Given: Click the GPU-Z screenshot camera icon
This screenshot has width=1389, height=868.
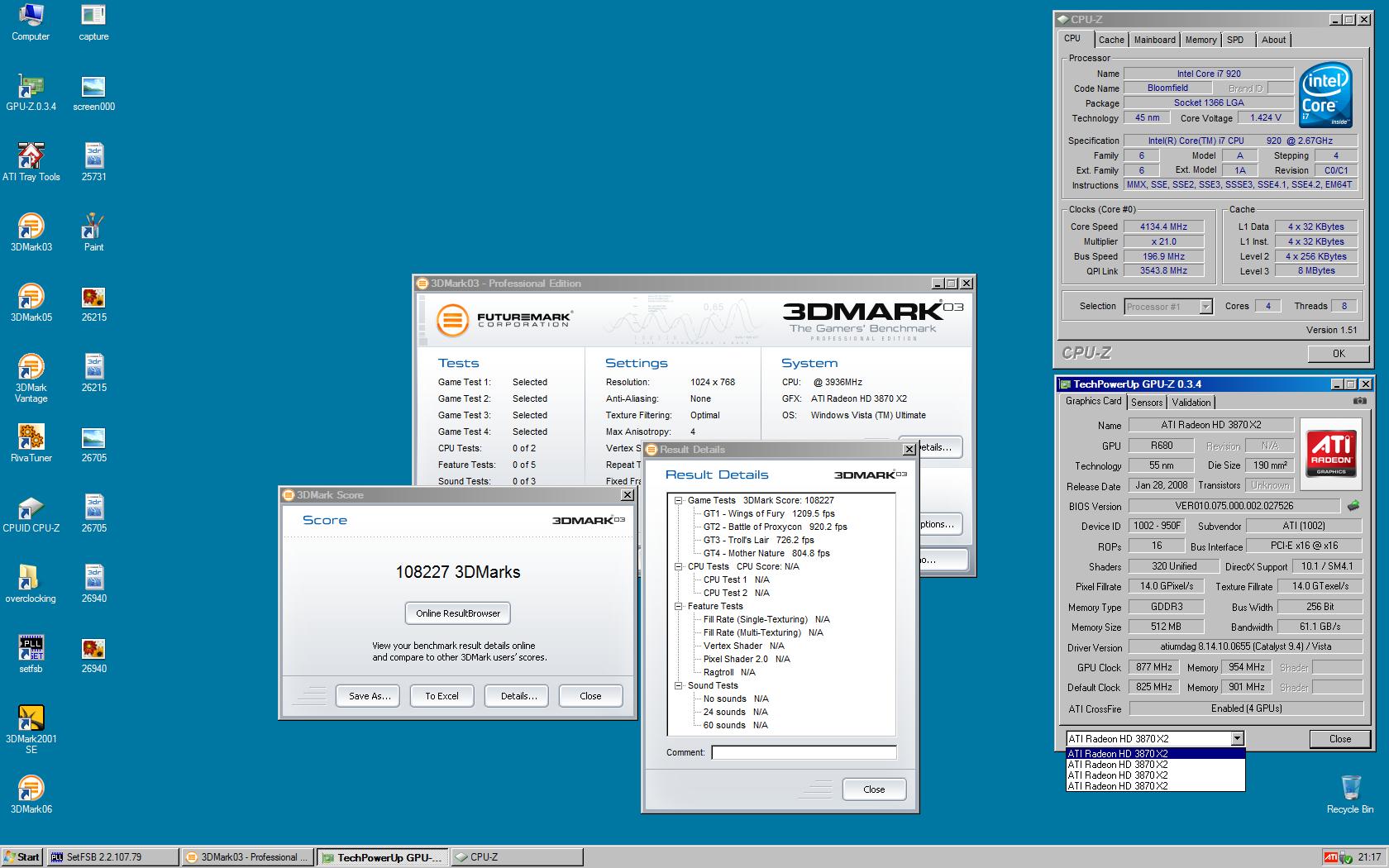Looking at the screenshot, I should pyautogui.click(x=1359, y=401).
